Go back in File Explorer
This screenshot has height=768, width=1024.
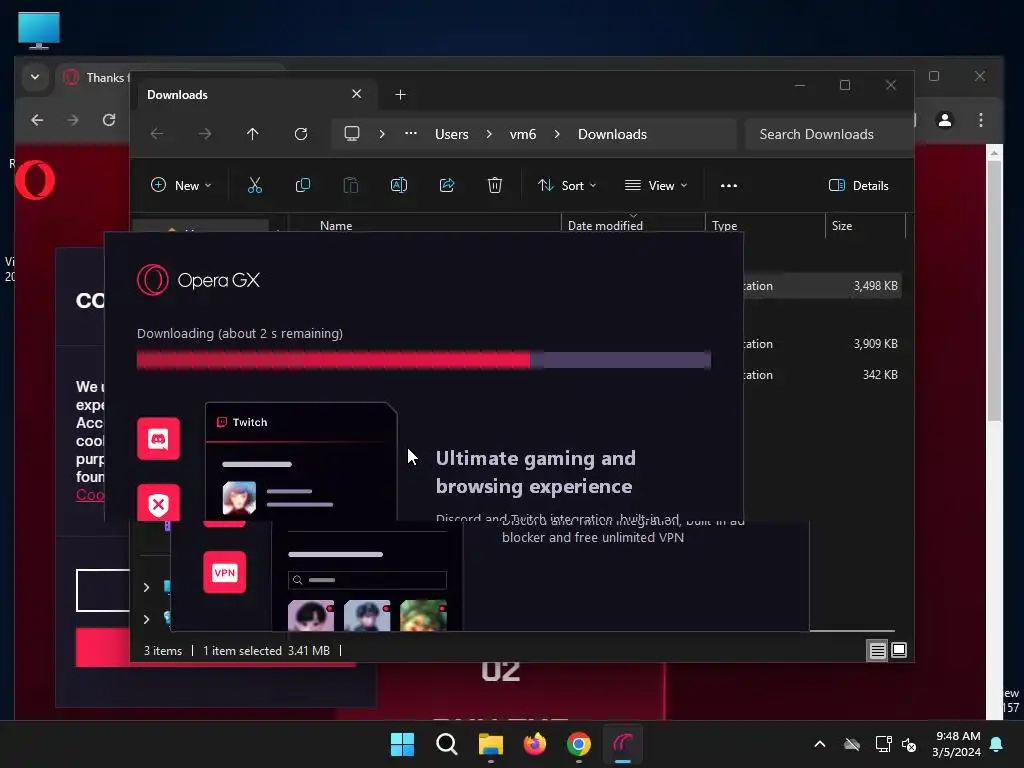coord(157,134)
